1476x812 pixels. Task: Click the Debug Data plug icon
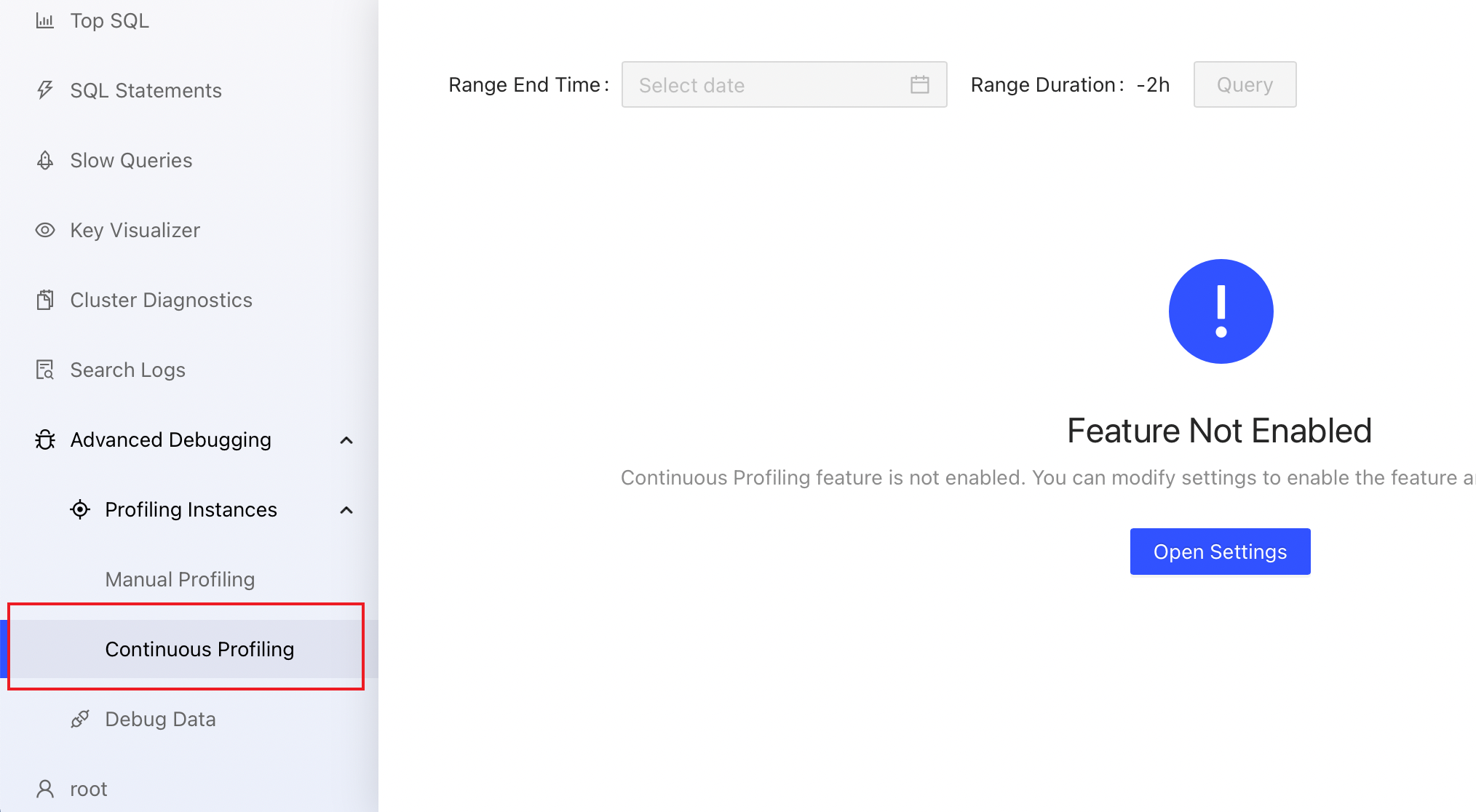coord(80,719)
